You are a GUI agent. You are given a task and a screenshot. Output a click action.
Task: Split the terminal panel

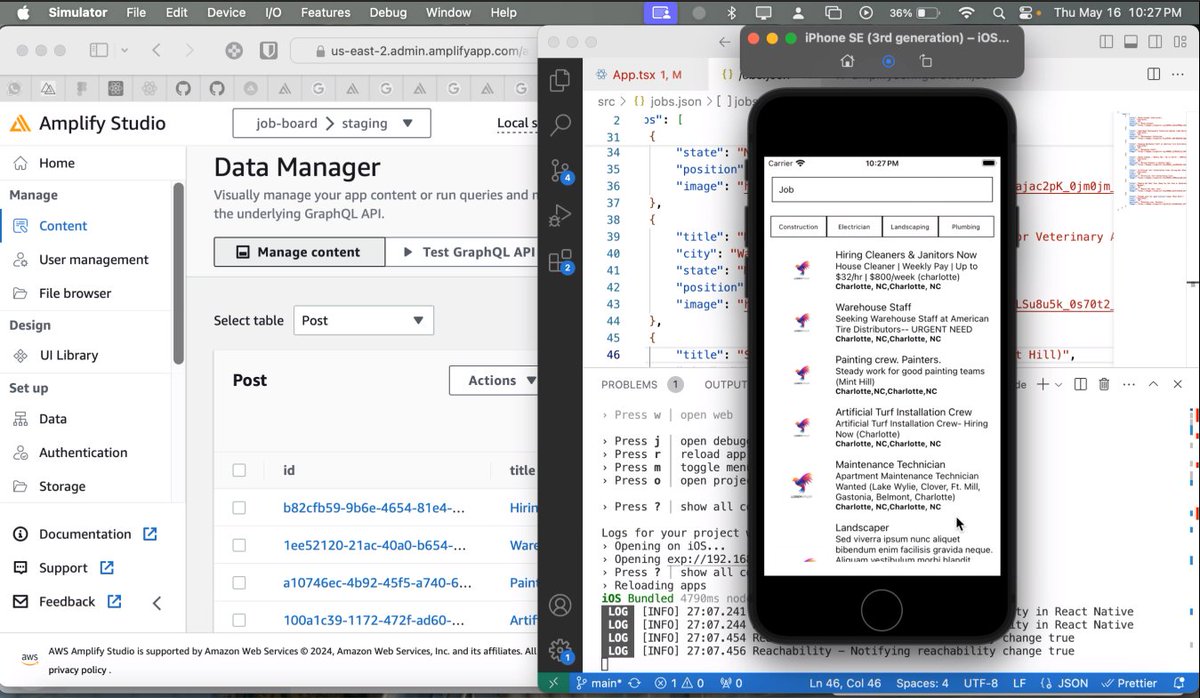pos(1080,384)
